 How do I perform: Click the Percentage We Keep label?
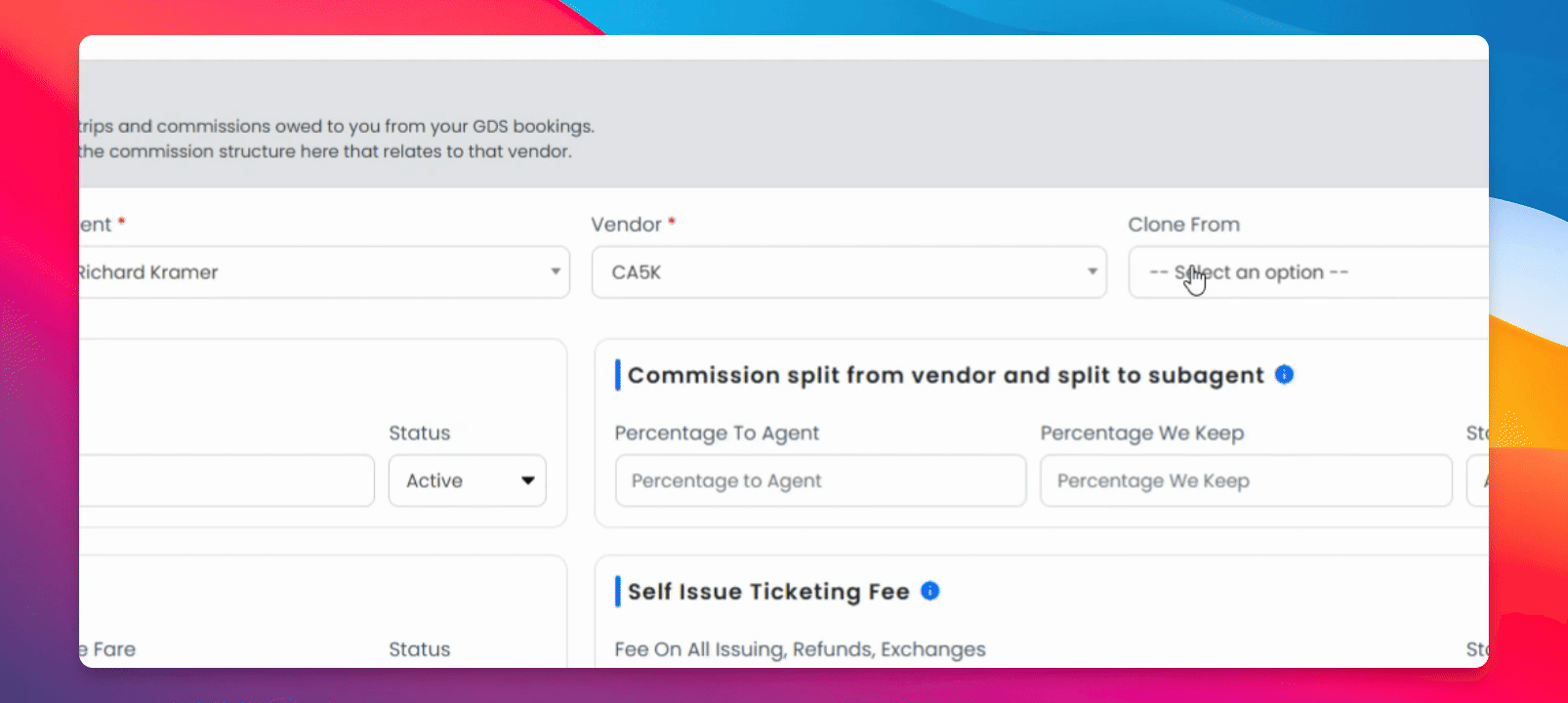tap(1142, 434)
